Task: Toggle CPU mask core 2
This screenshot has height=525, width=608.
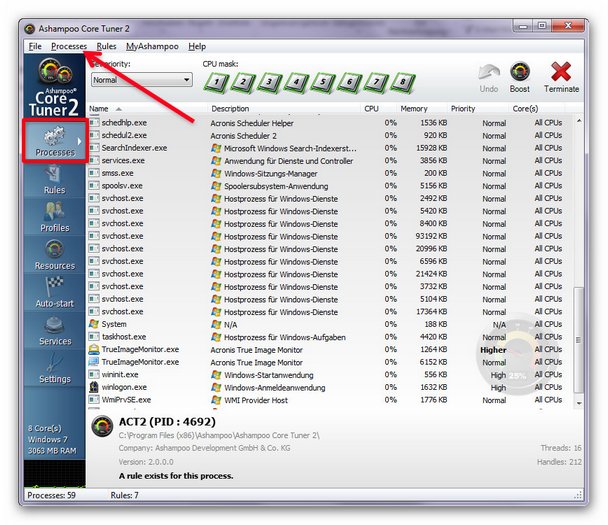Action: [243, 82]
